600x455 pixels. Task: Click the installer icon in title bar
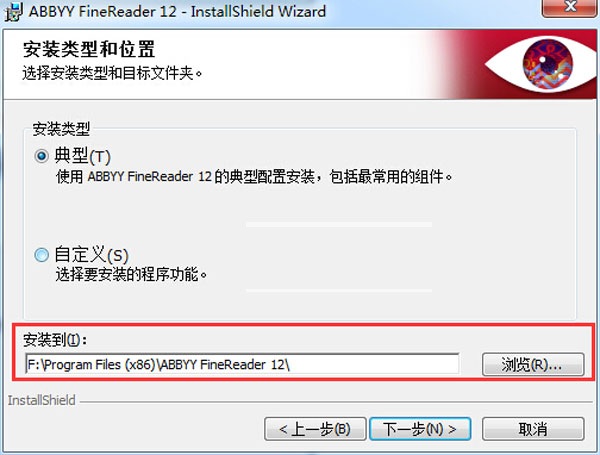point(14,11)
